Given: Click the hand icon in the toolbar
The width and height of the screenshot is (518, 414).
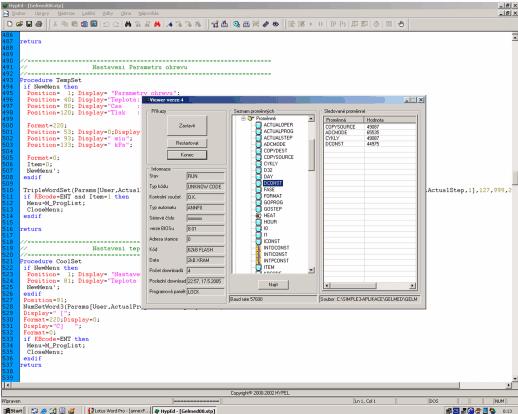Looking at the screenshot, I should (x=401, y=24).
